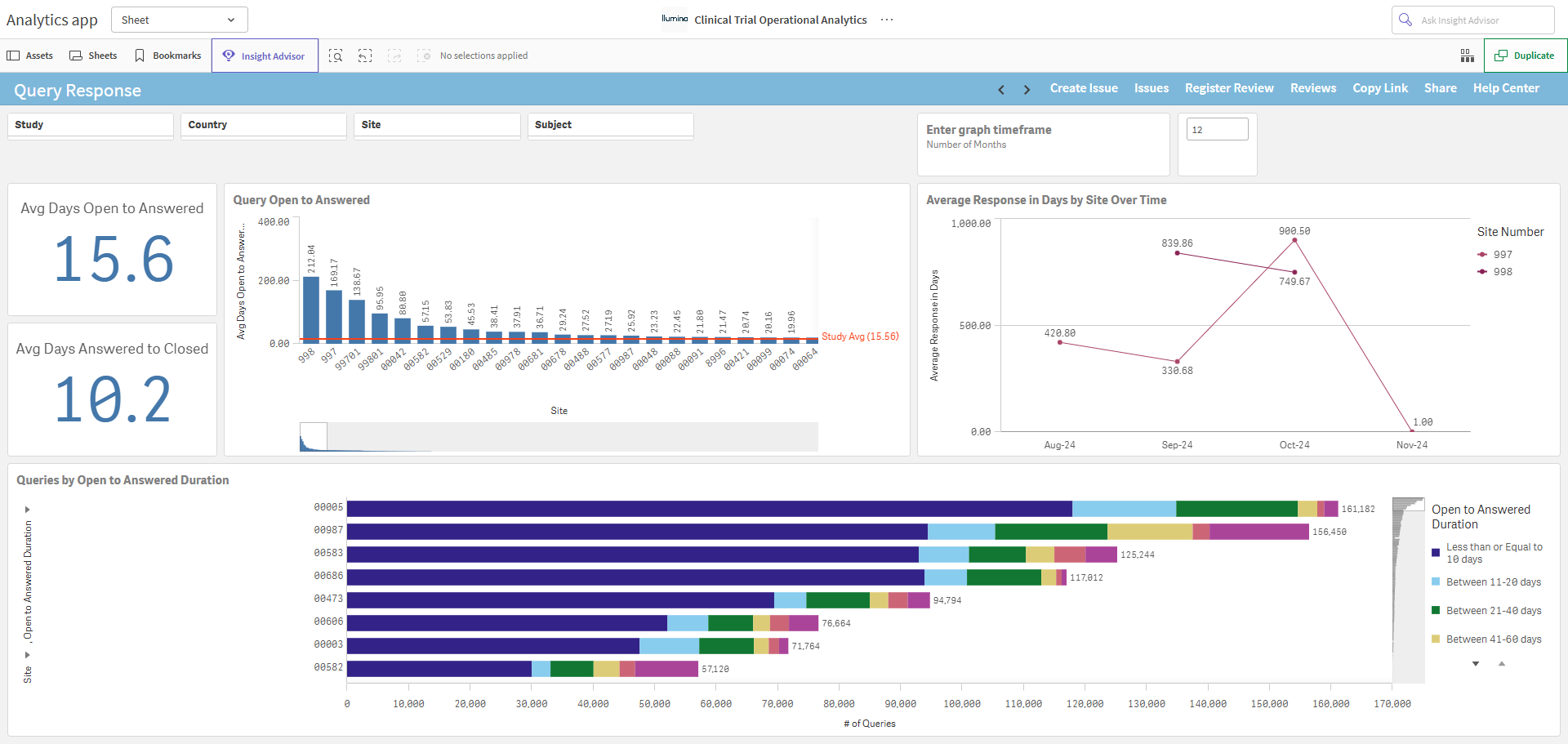Open the Subject filter pane
The image size is (1568, 744).
point(611,125)
